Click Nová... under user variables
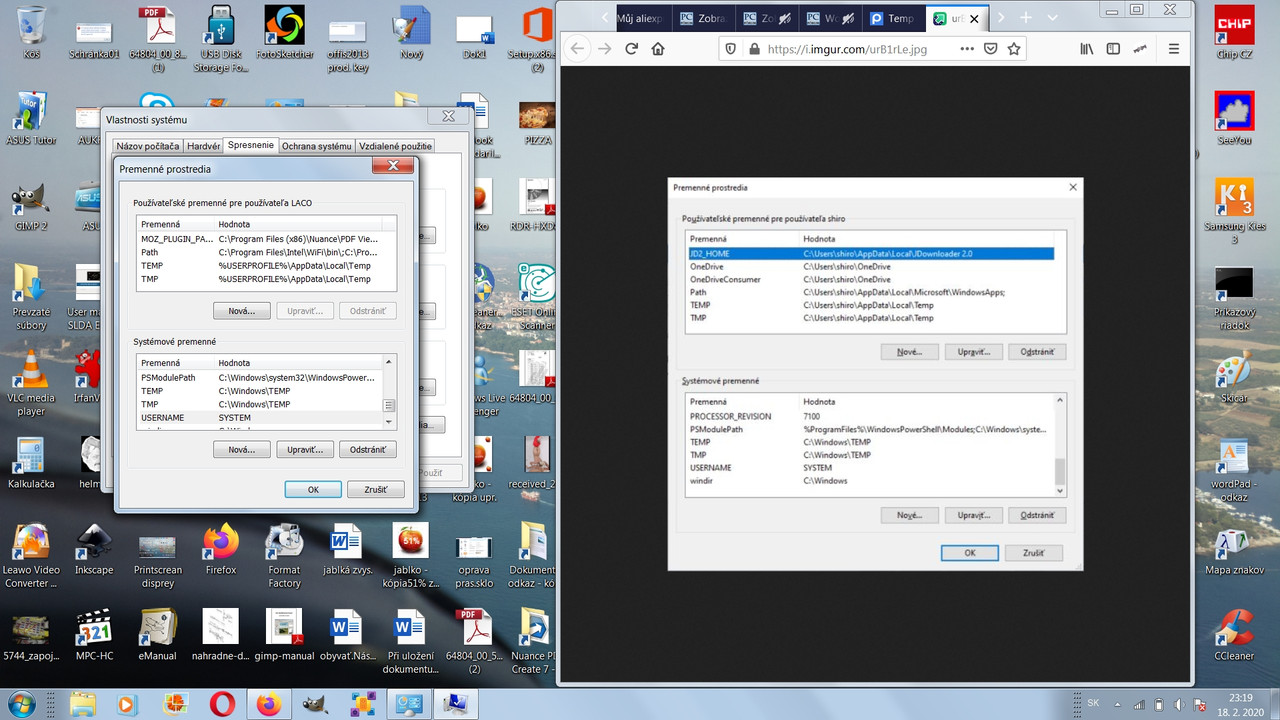1280x720 pixels. (x=241, y=310)
